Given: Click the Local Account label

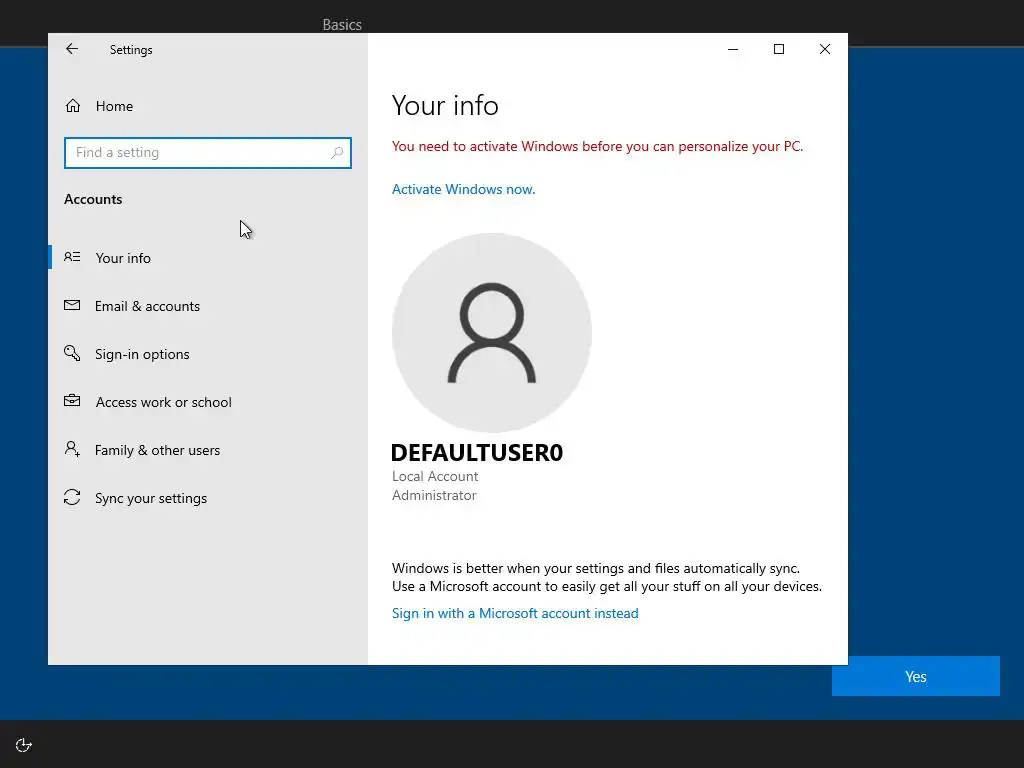Looking at the screenshot, I should click(x=435, y=476).
